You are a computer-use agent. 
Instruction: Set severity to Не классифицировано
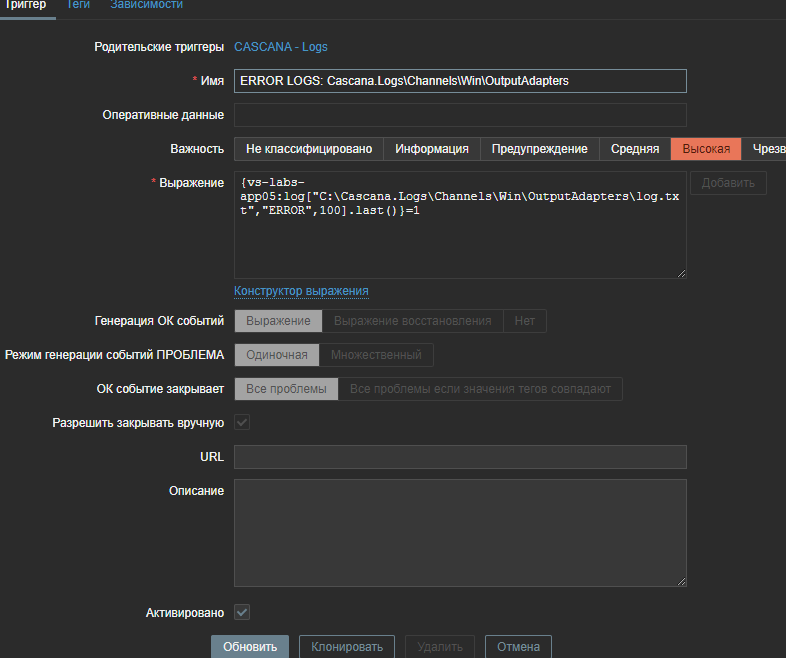point(308,149)
